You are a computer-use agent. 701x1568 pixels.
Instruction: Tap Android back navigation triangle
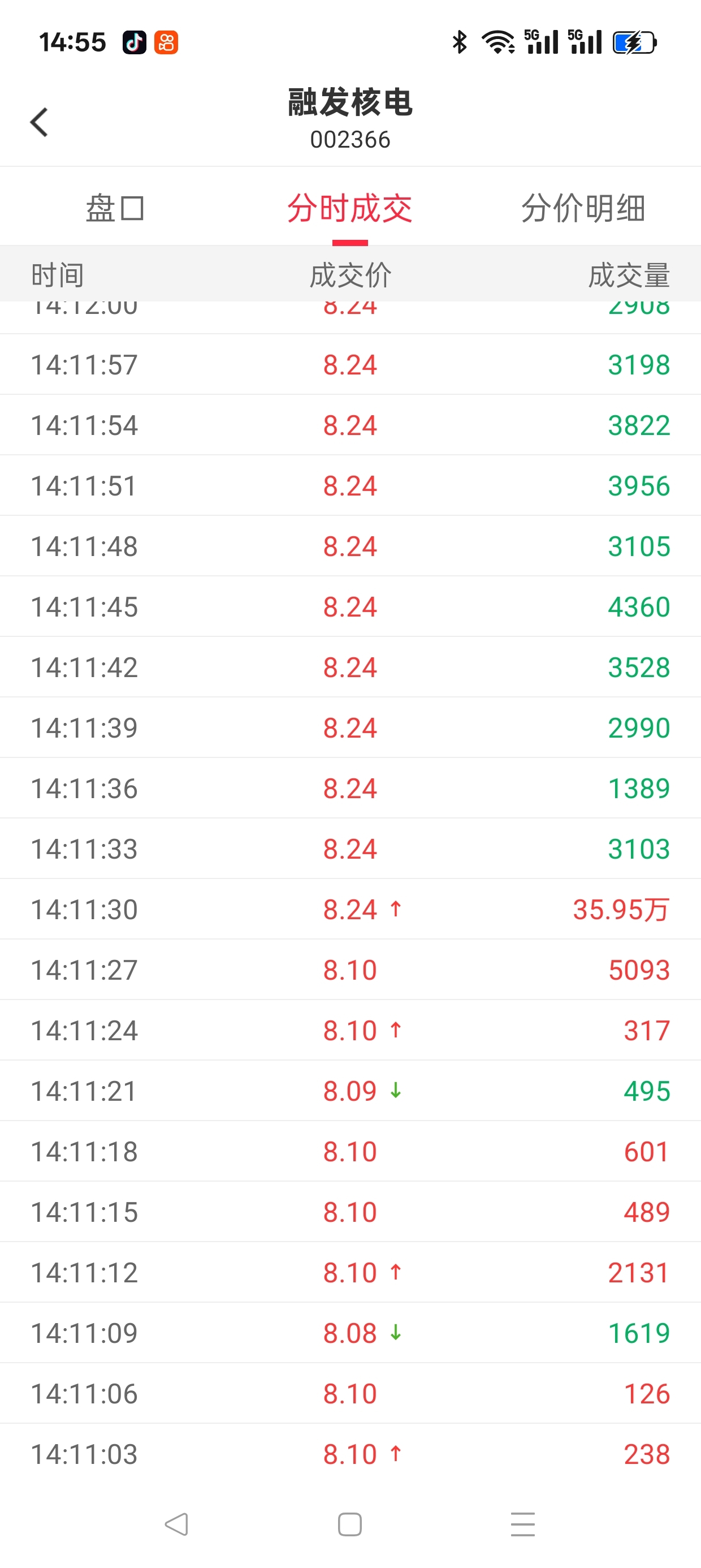(x=176, y=1524)
